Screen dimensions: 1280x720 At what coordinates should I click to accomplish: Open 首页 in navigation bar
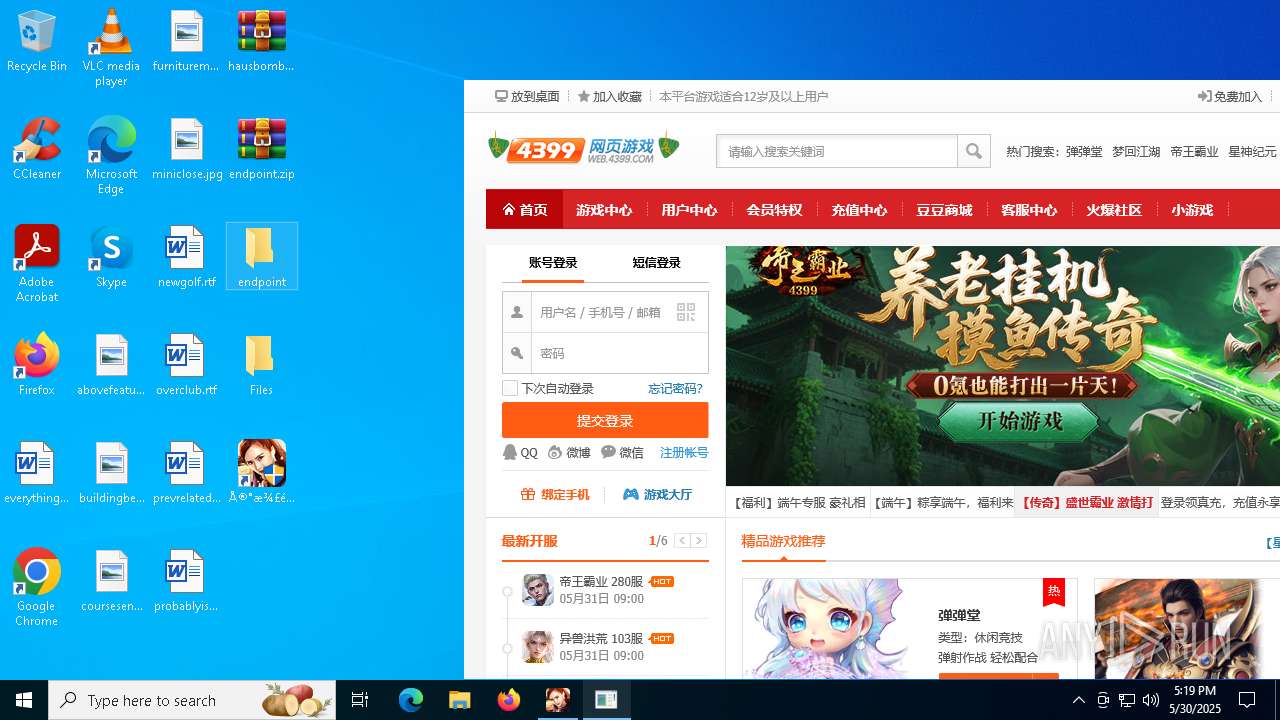pos(525,209)
